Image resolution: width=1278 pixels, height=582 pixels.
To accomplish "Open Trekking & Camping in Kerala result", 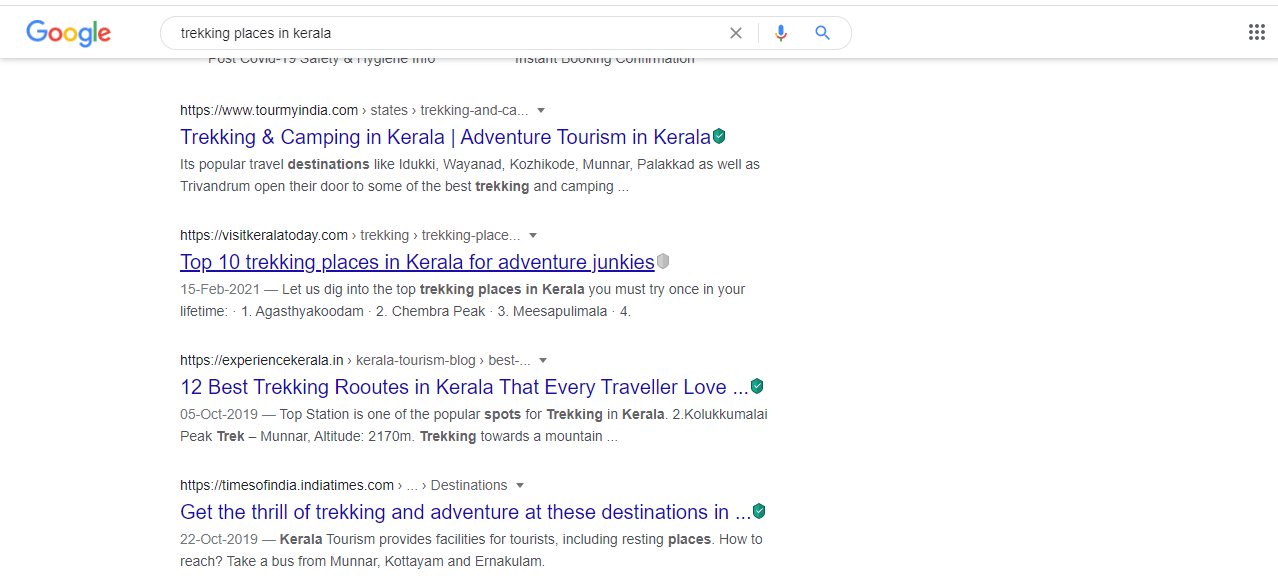I will [445, 137].
